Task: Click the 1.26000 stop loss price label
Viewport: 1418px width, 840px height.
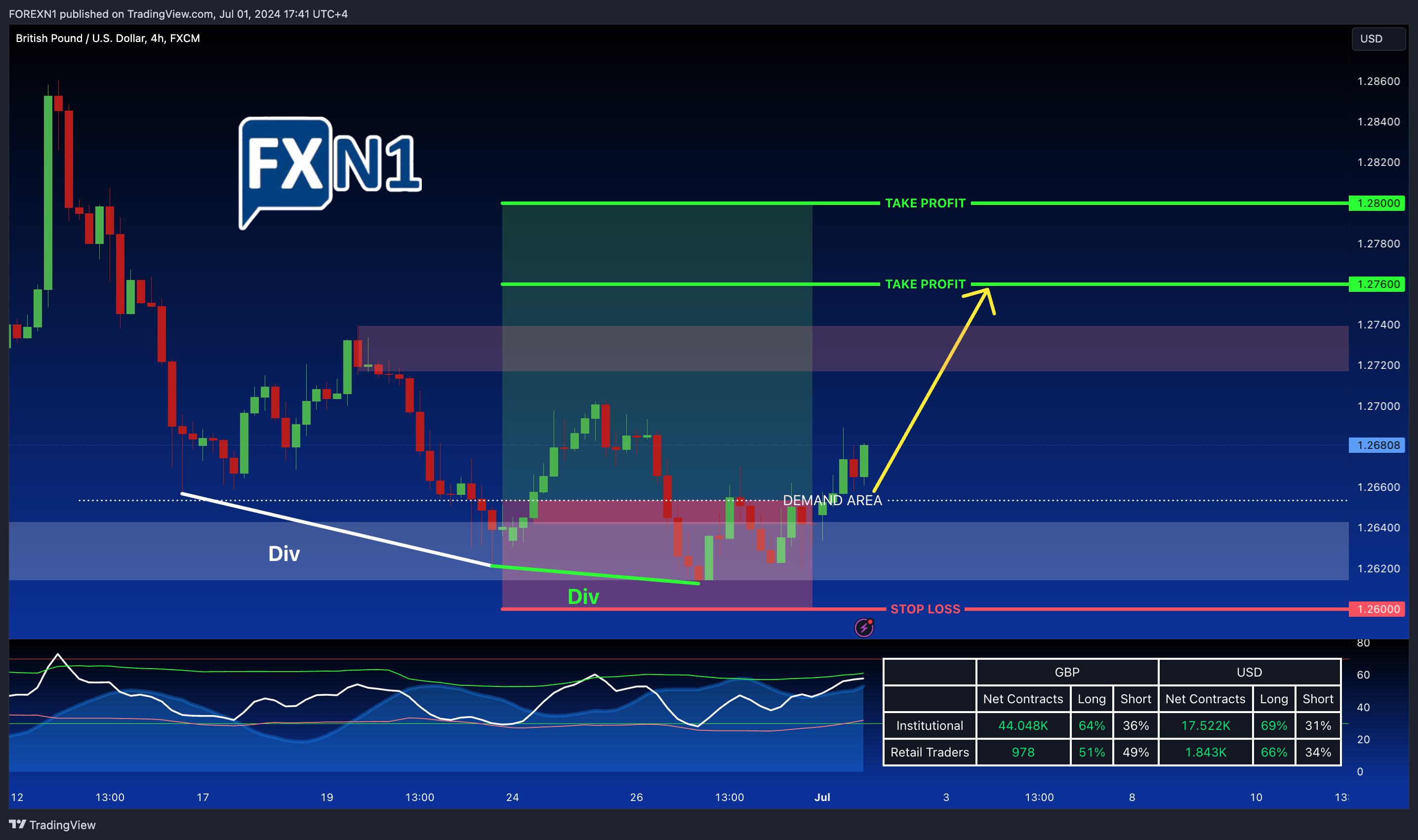Action: 1377,609
